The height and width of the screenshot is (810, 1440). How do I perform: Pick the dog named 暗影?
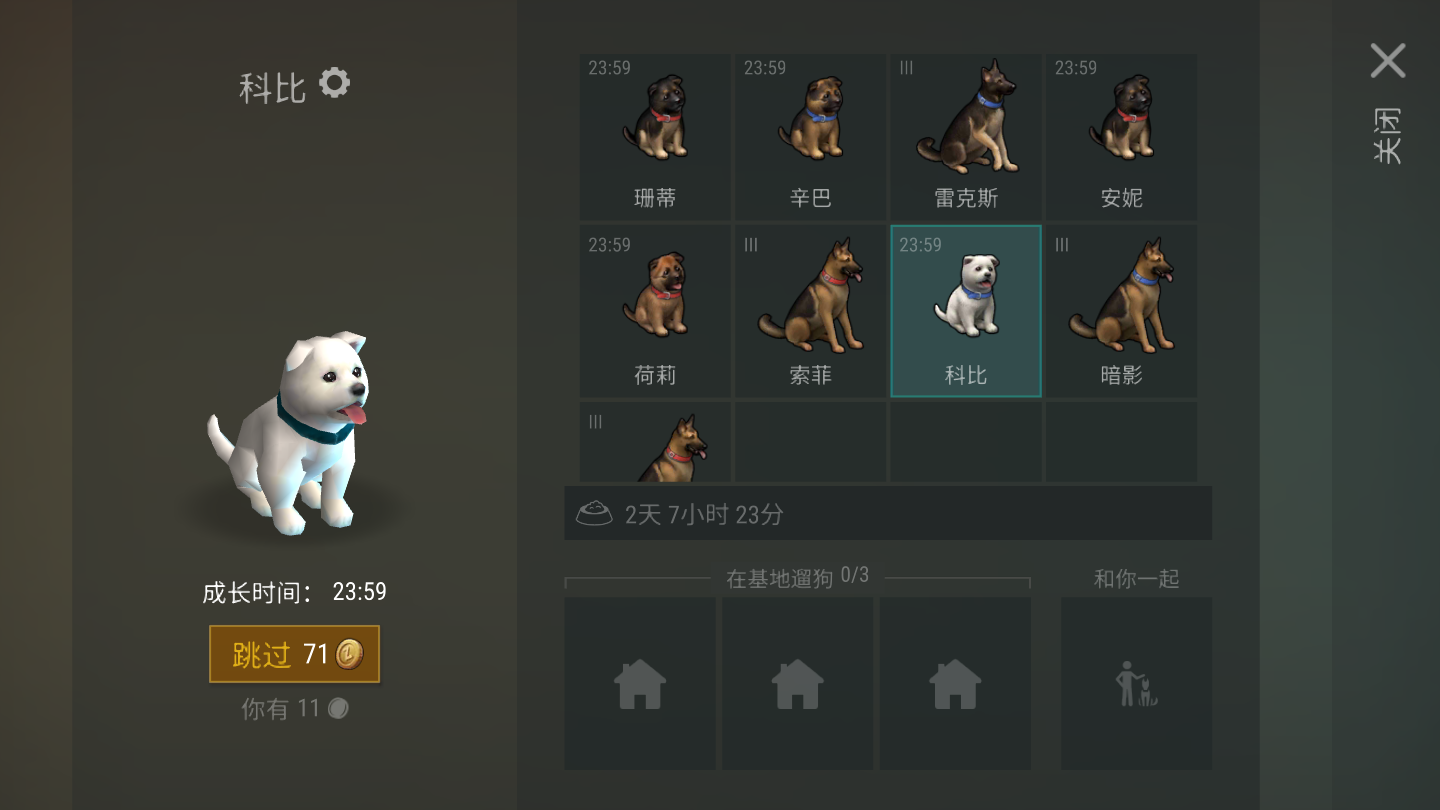(x=1121, y=311)
